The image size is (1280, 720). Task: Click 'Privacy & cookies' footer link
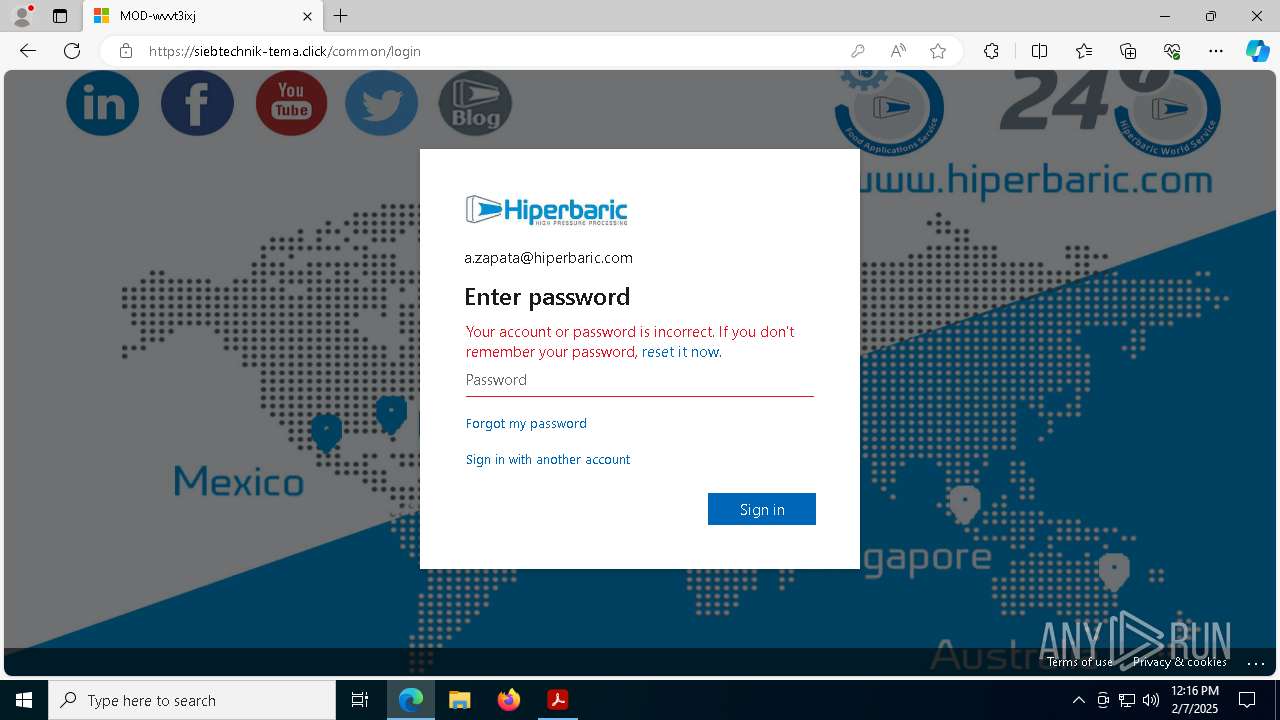[x=1180, y=662]
